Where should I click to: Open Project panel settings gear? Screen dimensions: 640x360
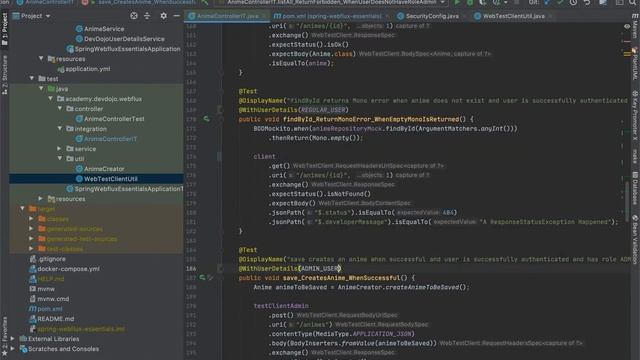(x=163, y=16)
